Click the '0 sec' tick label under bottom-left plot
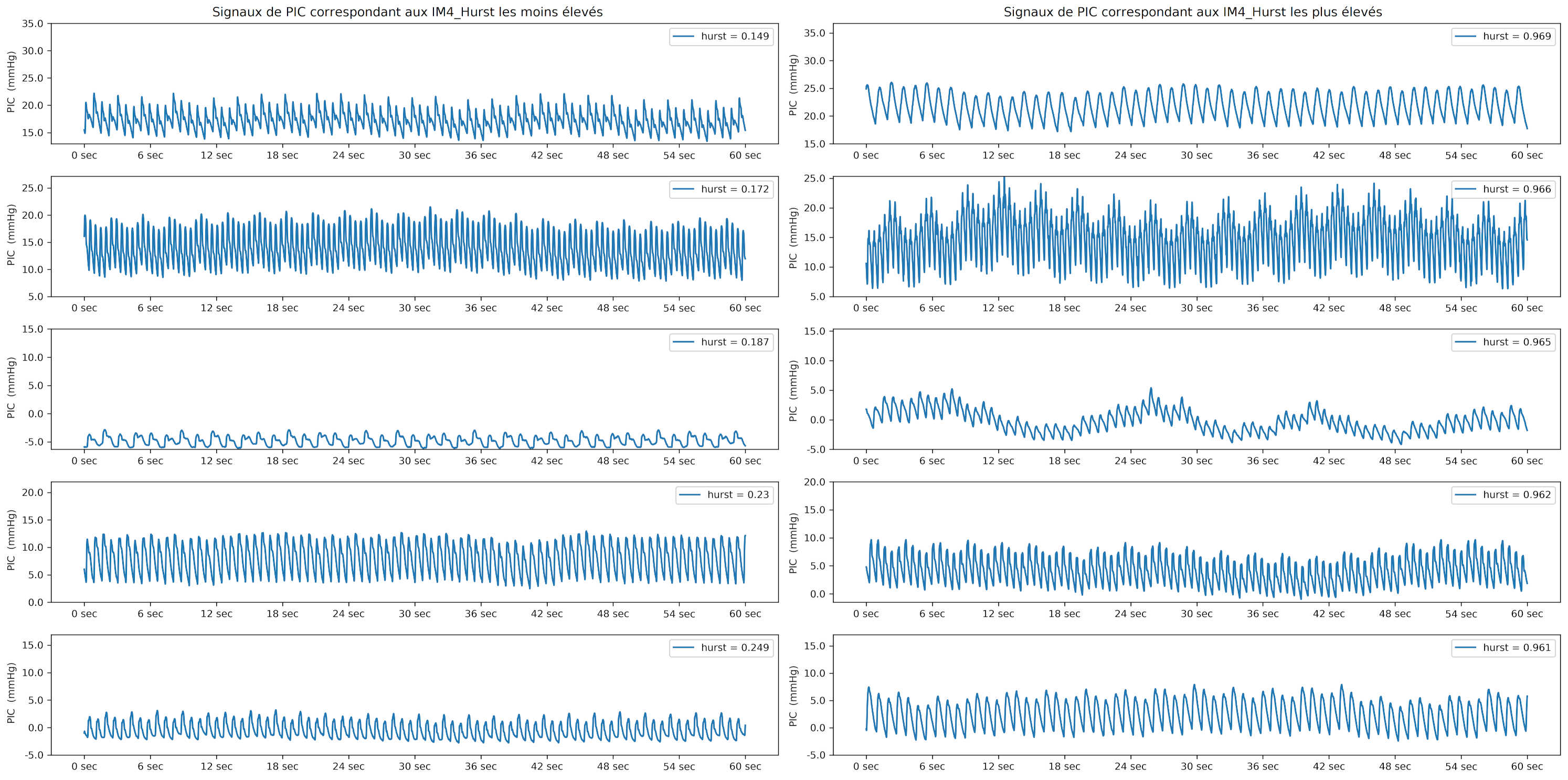 click(84, 766)
